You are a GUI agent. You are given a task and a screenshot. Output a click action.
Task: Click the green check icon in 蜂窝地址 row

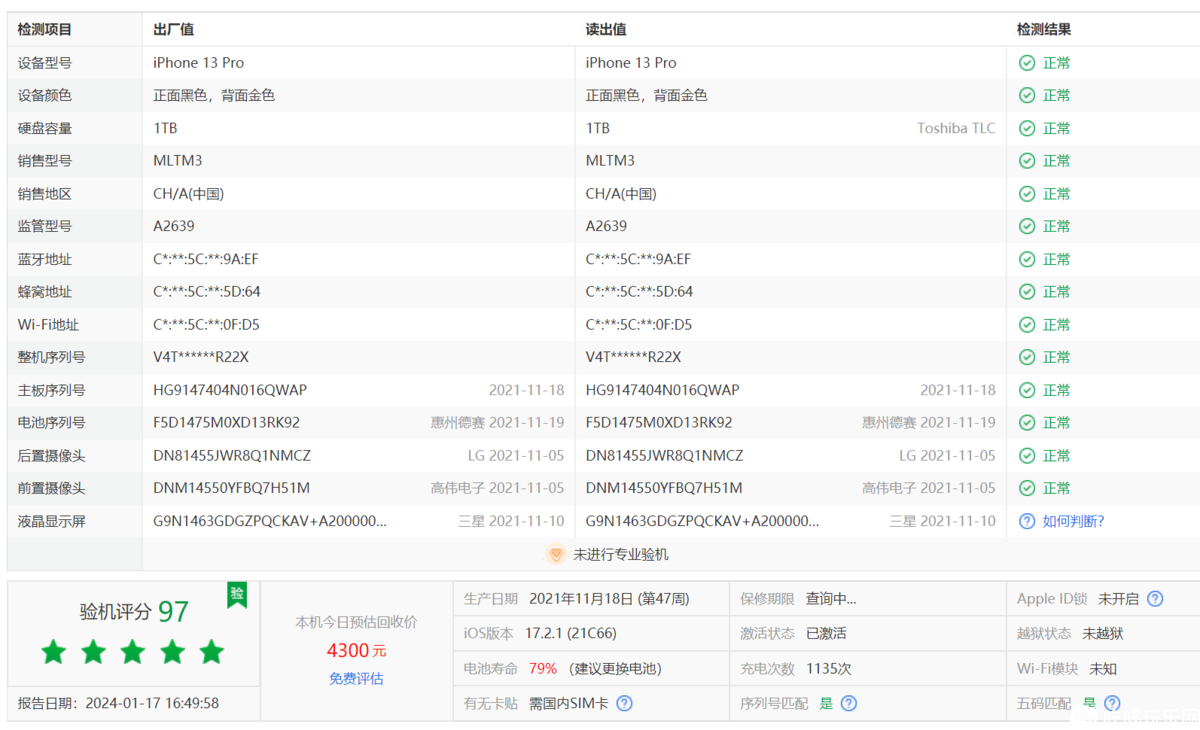click(x=1027, y=292)
